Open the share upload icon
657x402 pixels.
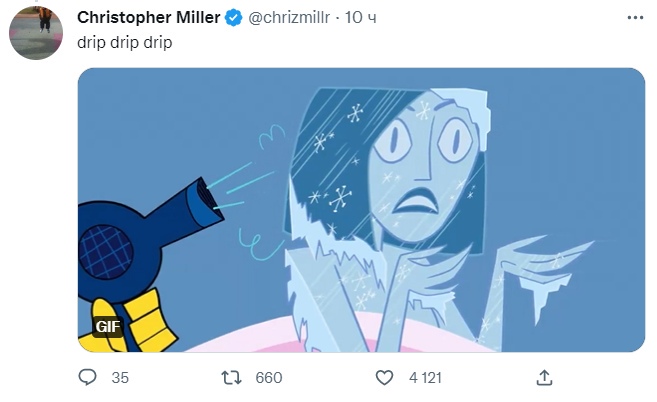coord(544,377)
